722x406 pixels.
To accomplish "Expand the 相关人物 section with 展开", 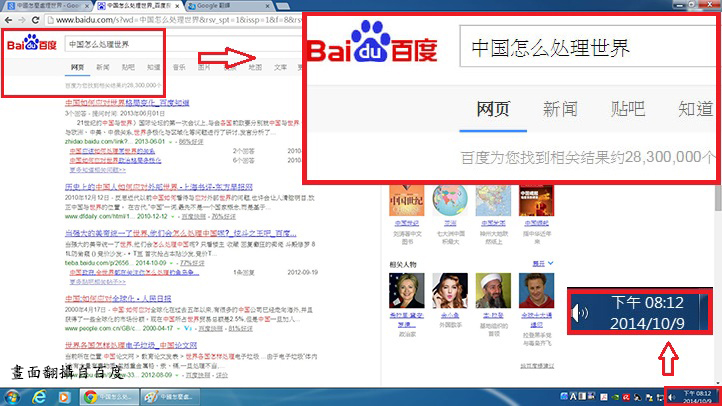I will pos(542,264).
